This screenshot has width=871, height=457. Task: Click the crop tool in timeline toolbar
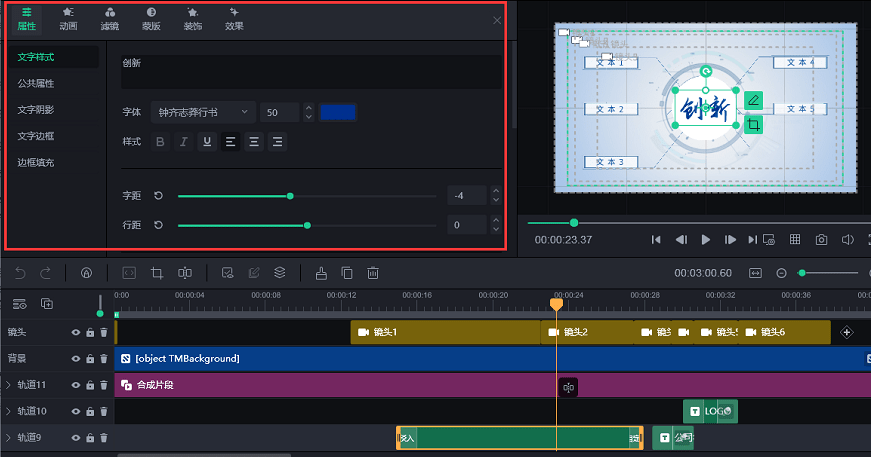point(157,273)
